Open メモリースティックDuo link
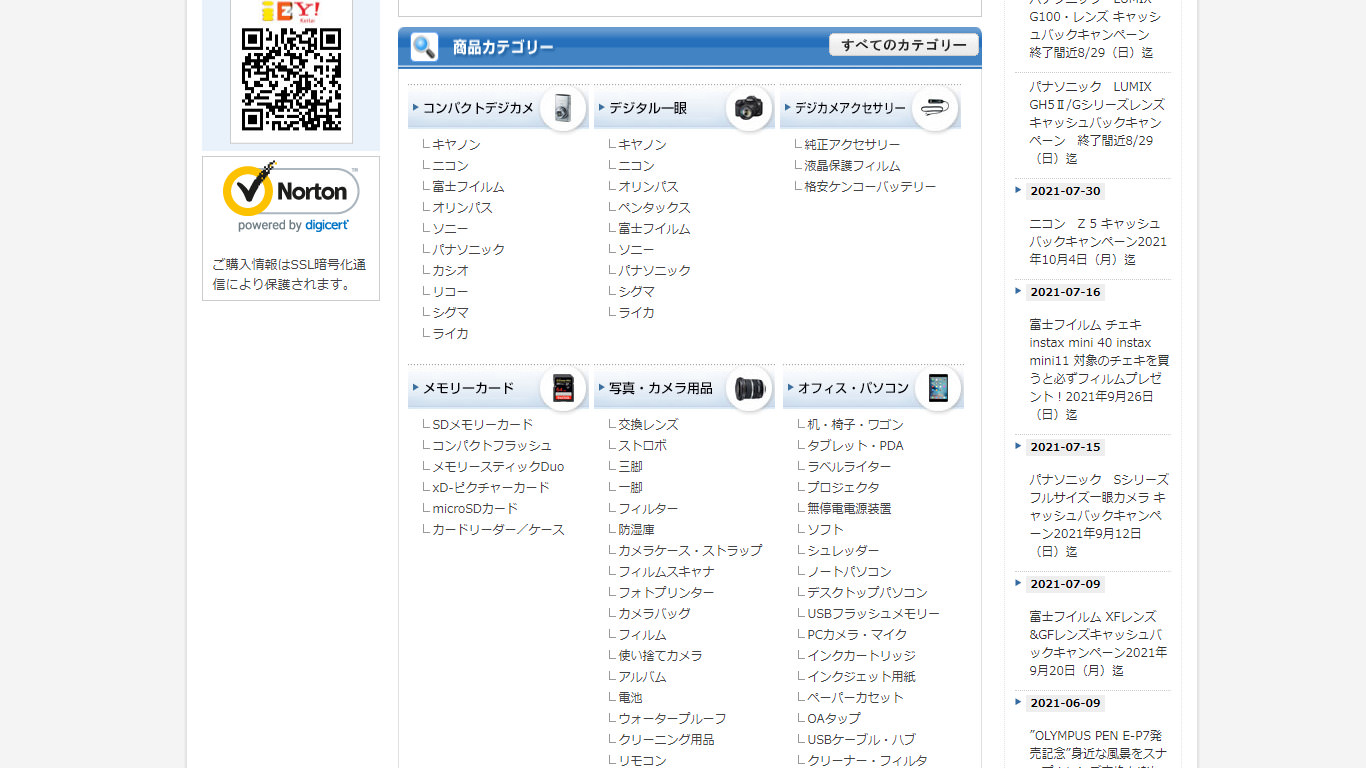 point(498,467)
